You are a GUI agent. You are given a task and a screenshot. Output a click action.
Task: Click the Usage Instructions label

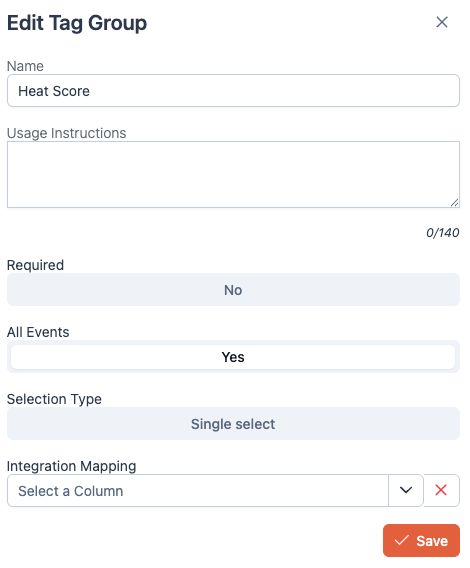click(x=67, y=133)
